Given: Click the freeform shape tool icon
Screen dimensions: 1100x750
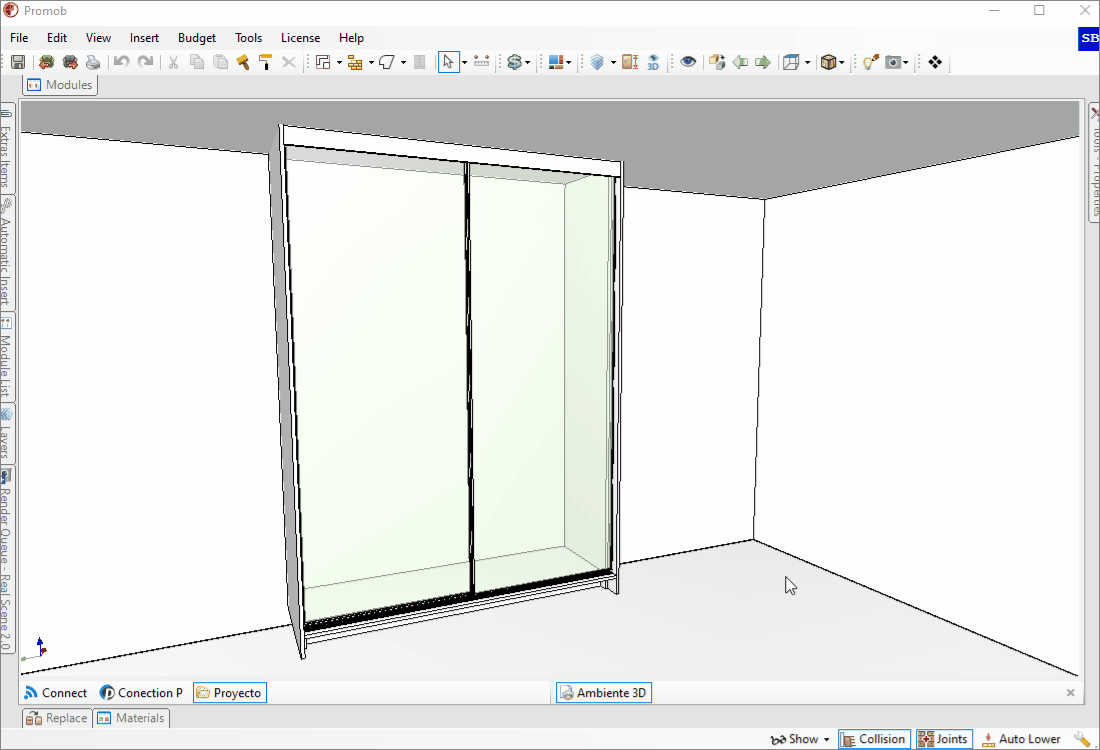Looking at the screenshot, I should (387, 62).
